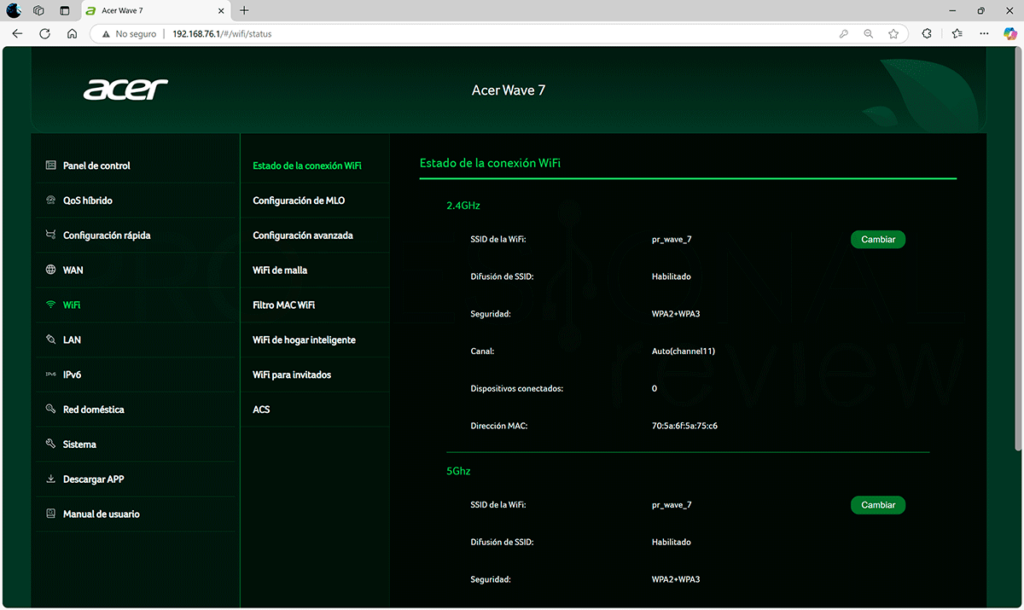Click the page vertical scrollbar
Image resolution: width=1024 pixels, height=610 pixels.
pyautogui.click(x=1017, y=248)
